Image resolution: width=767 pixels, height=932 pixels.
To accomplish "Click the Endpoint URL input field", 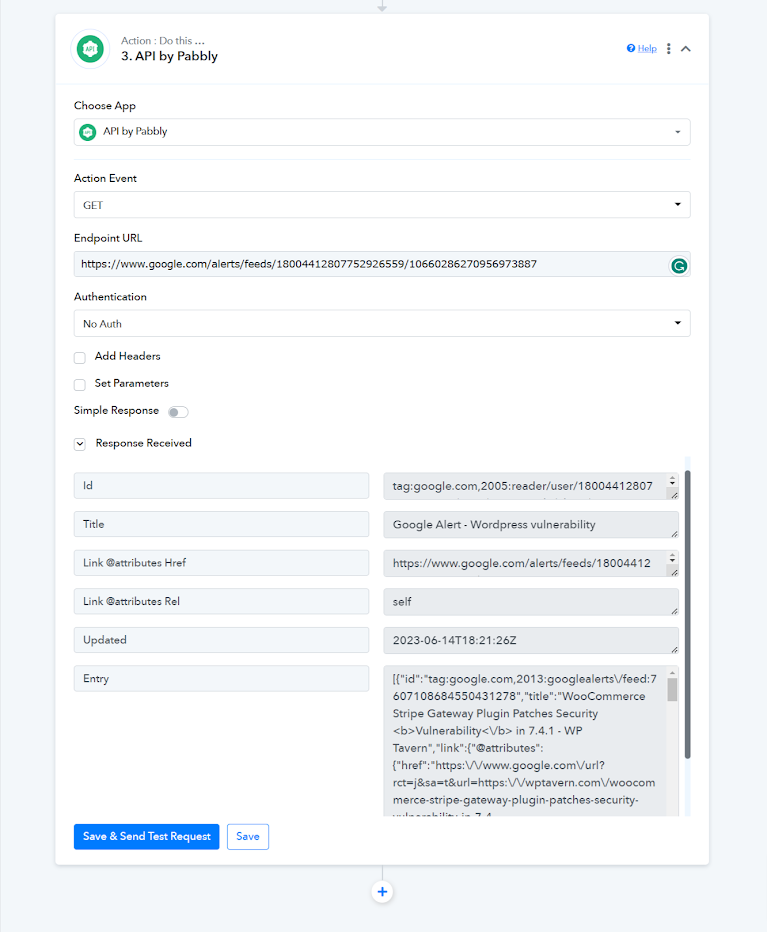I will (382, 264).
